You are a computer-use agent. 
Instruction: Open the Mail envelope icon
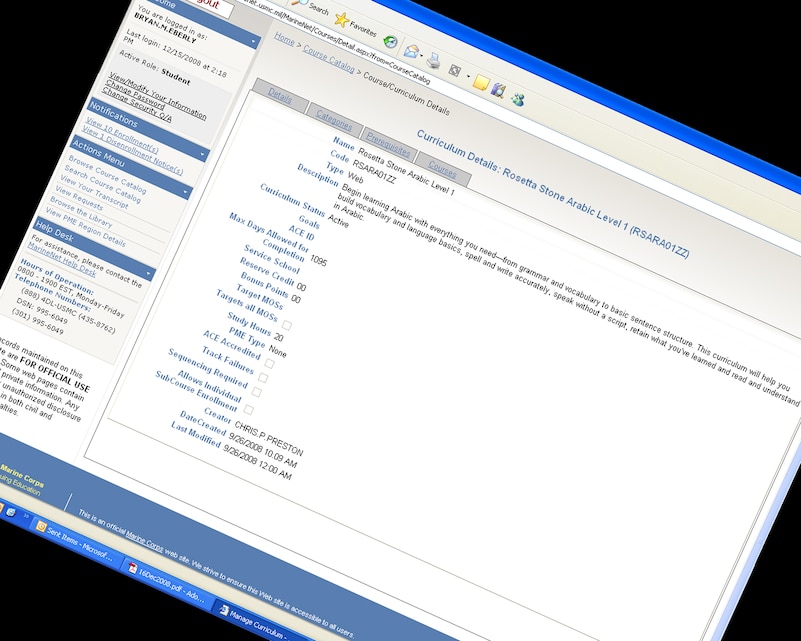(411, 53)
